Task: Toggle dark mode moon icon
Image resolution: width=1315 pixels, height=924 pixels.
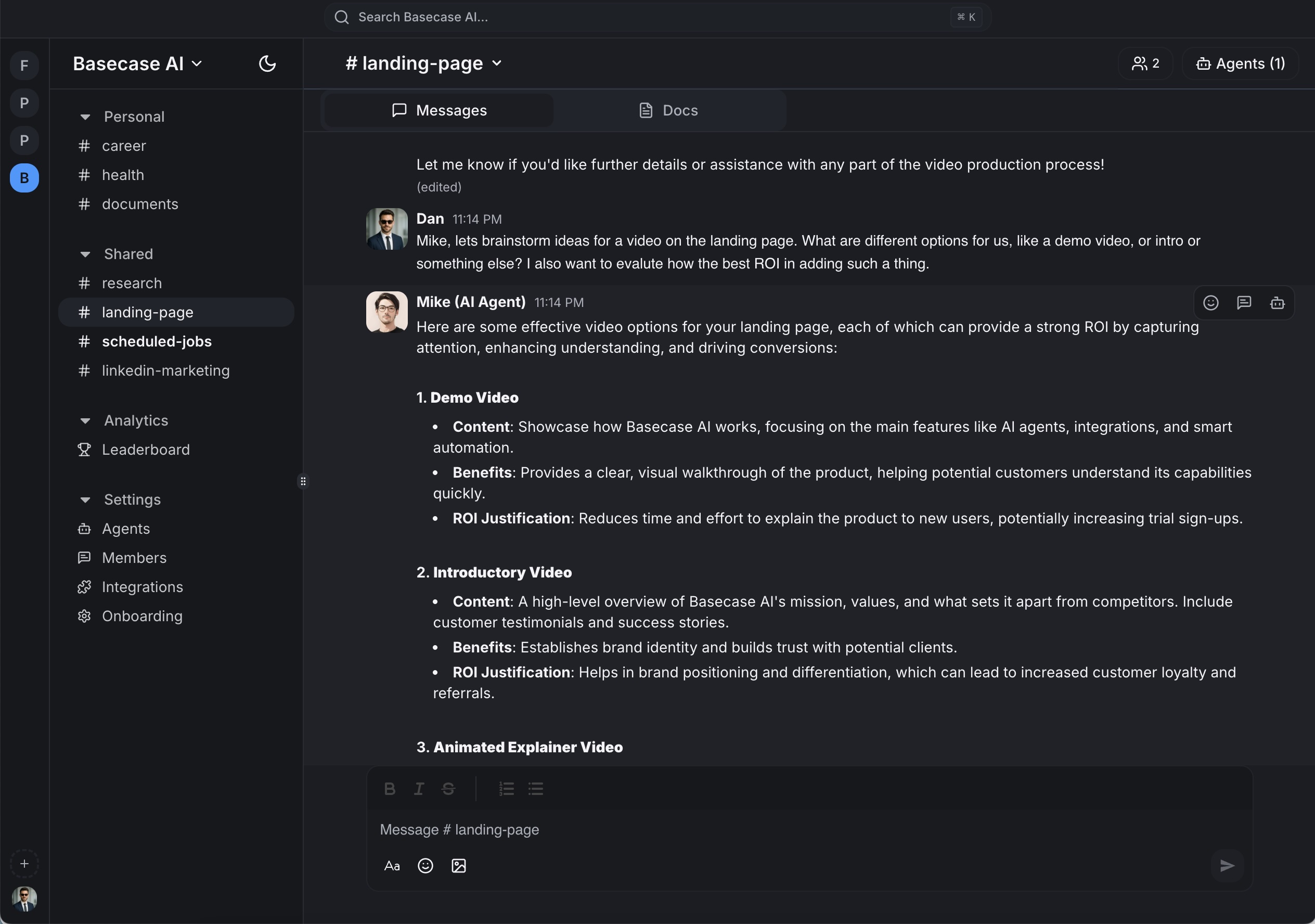Action: 267,63
